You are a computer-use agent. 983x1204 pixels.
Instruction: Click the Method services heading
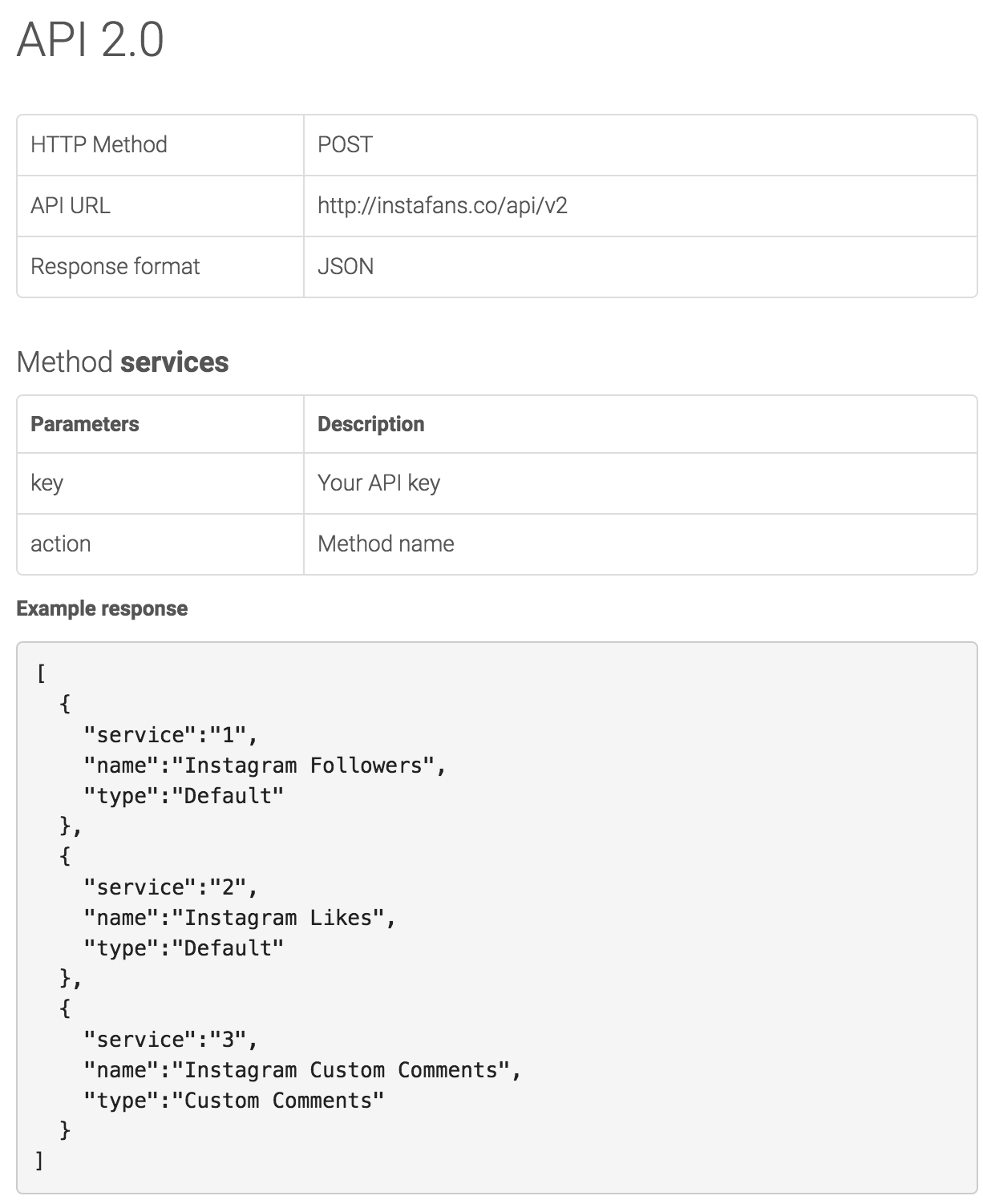[123, 362]
